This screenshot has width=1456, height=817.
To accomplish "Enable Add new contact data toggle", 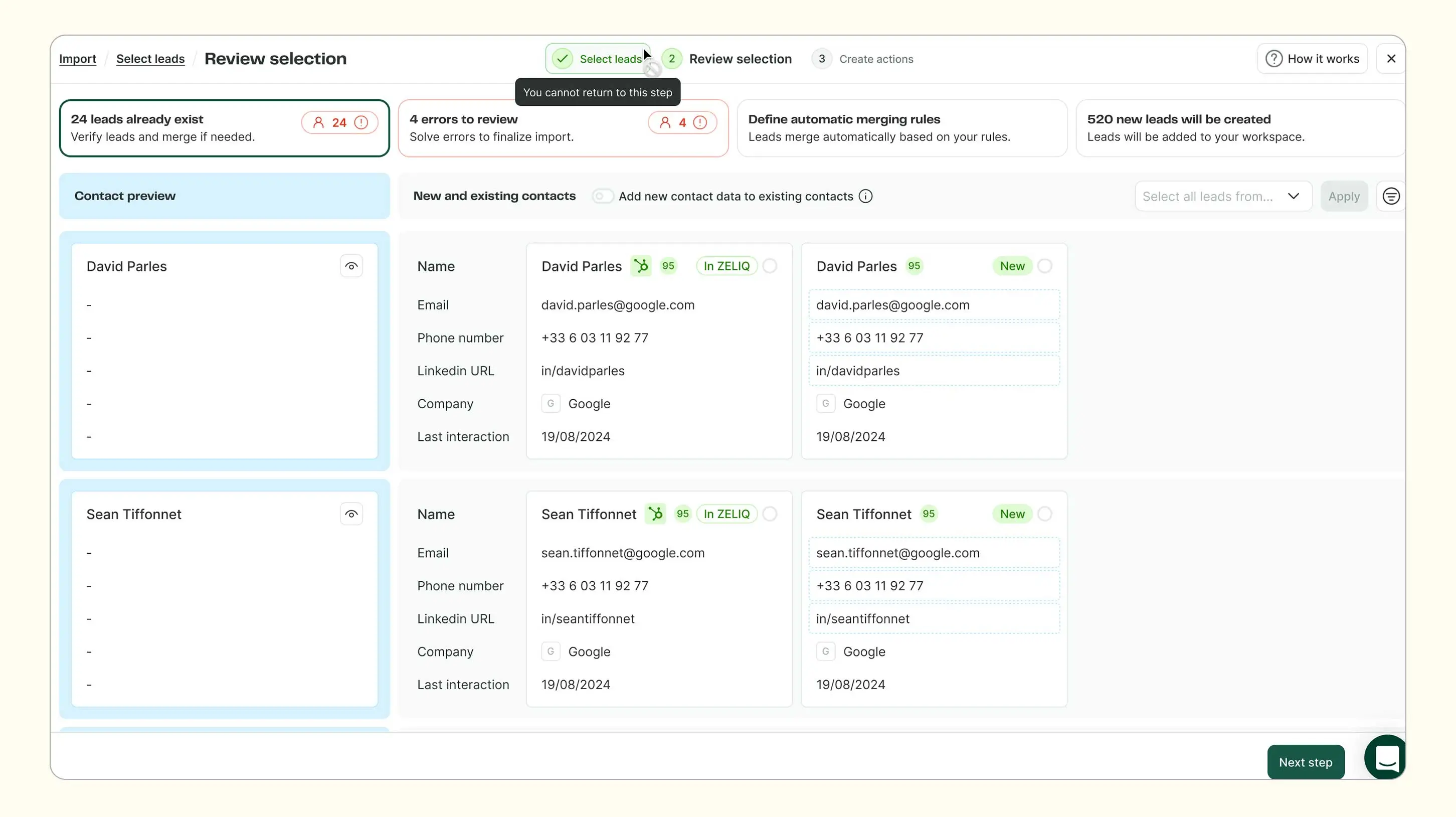I will (x=603, y=196).
